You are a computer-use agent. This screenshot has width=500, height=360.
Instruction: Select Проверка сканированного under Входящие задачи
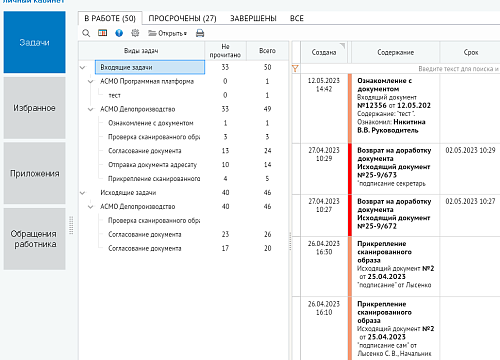tap(183, 137)
